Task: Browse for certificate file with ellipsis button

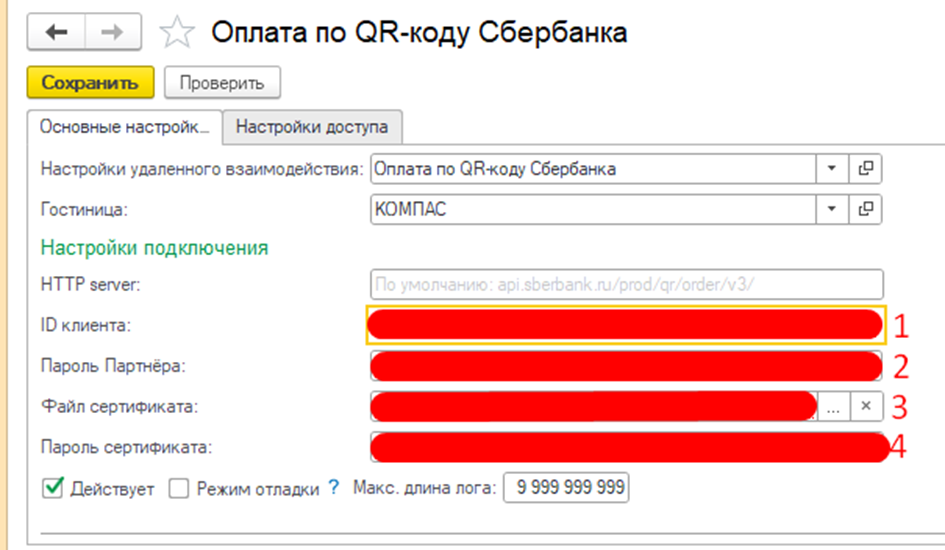Action: tap(834, 407)
